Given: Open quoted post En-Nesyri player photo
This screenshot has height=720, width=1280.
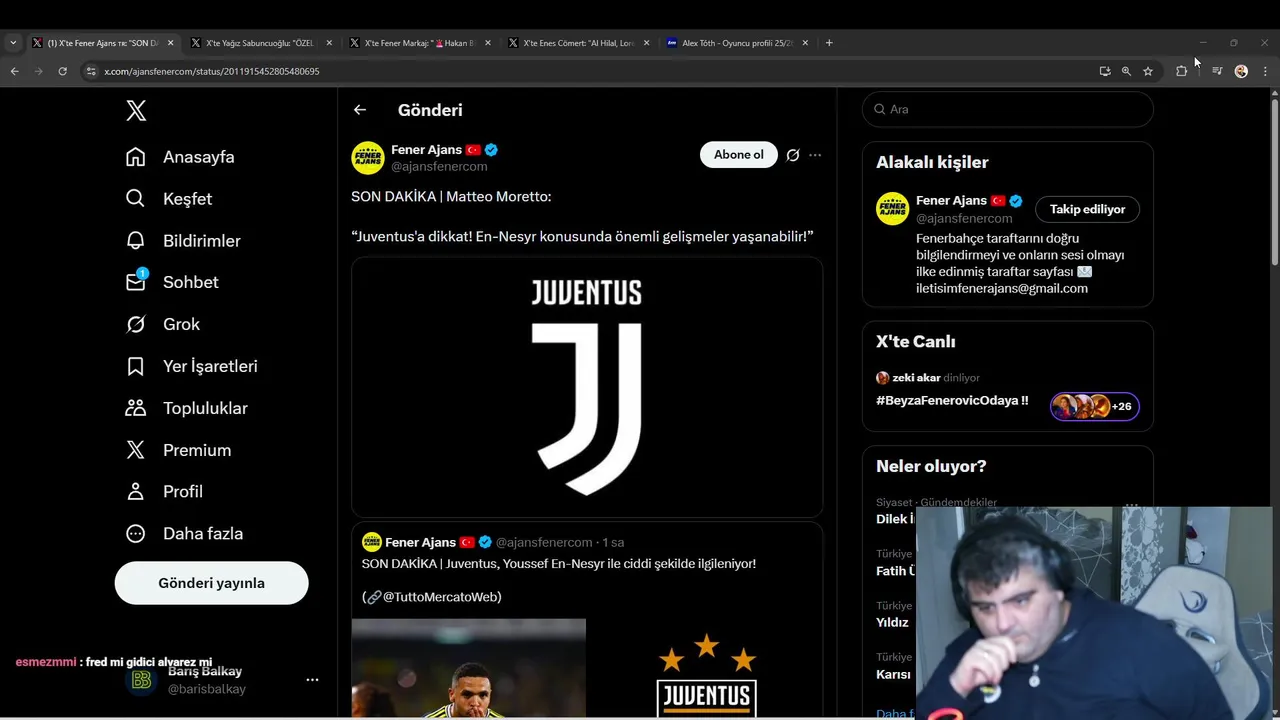Looking at the screenshot, I should click(469, 668).
